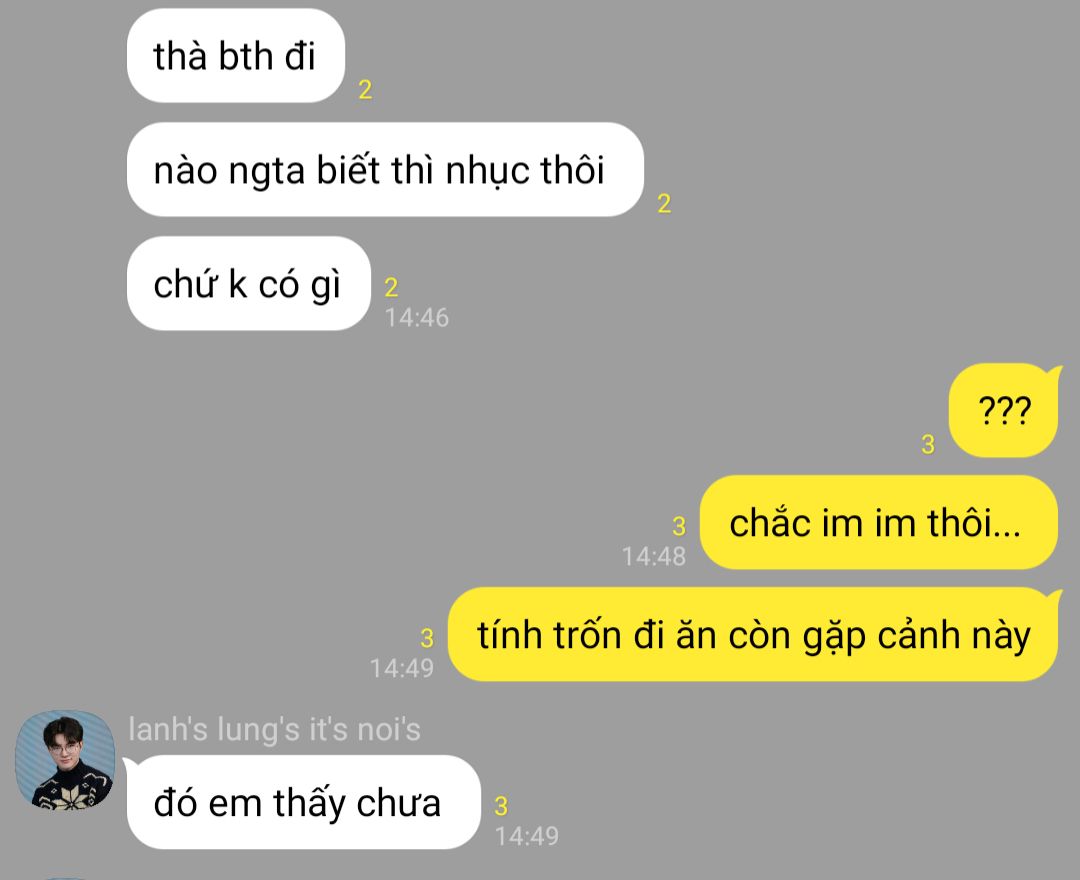Tap the 'tính trốn đi ăn còn gặp cảnh này' message
The width and height of the screenshot is (1080, 880).
point(753,634)
